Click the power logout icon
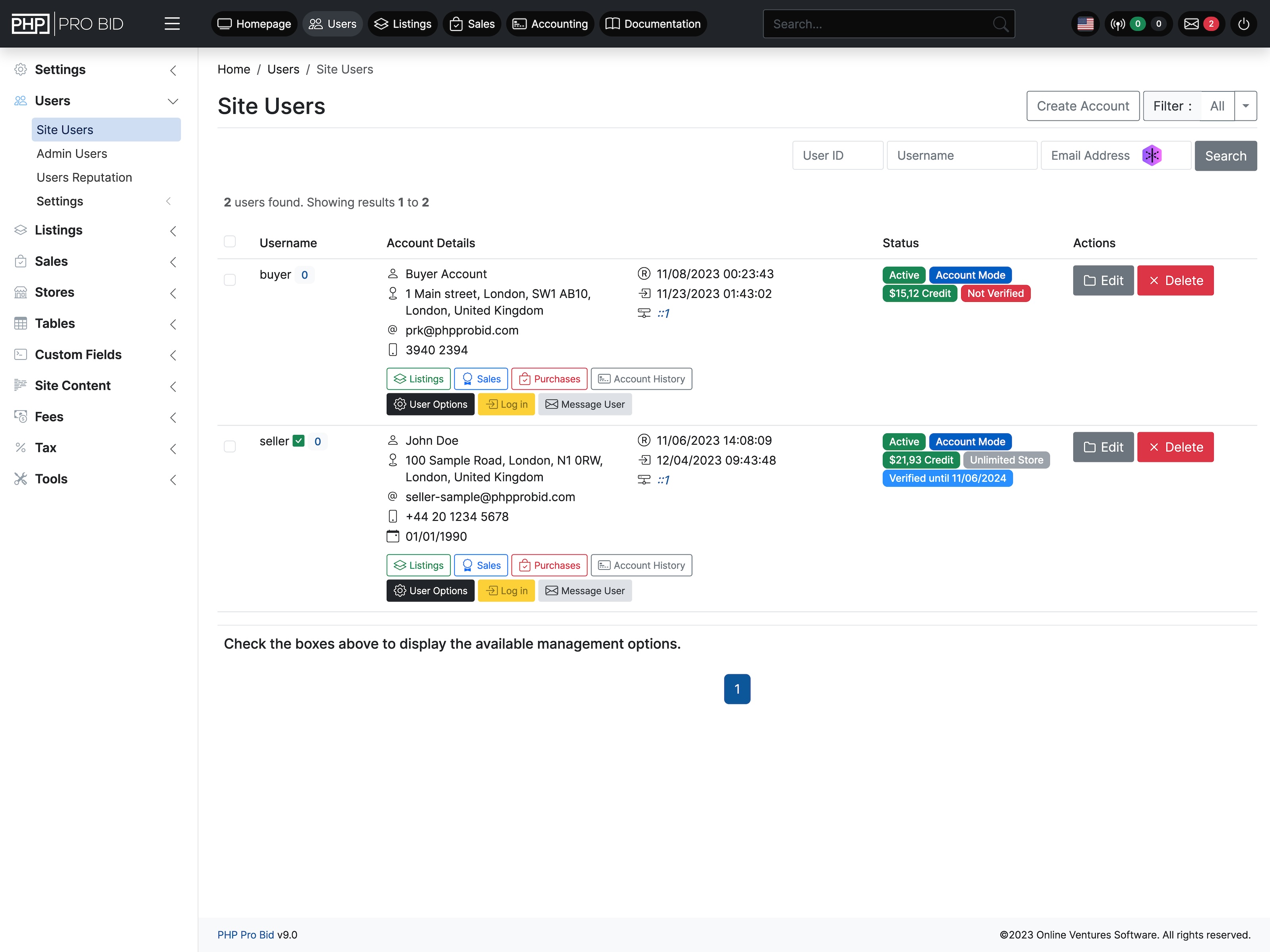 (1244, 23)
